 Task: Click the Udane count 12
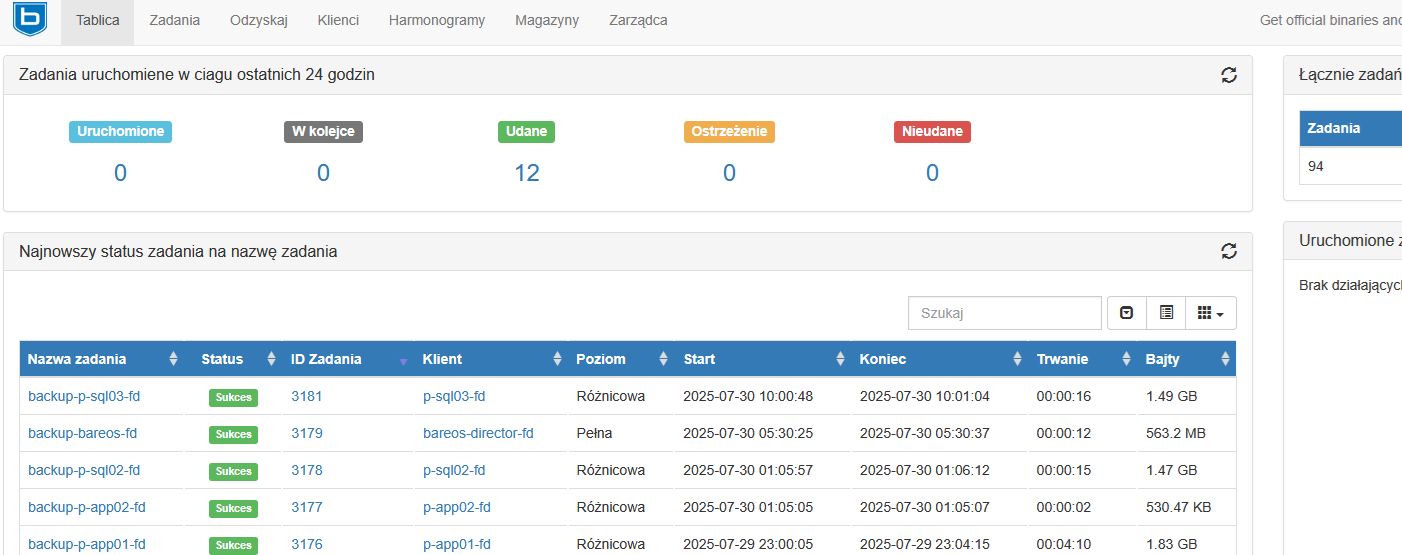527,173
